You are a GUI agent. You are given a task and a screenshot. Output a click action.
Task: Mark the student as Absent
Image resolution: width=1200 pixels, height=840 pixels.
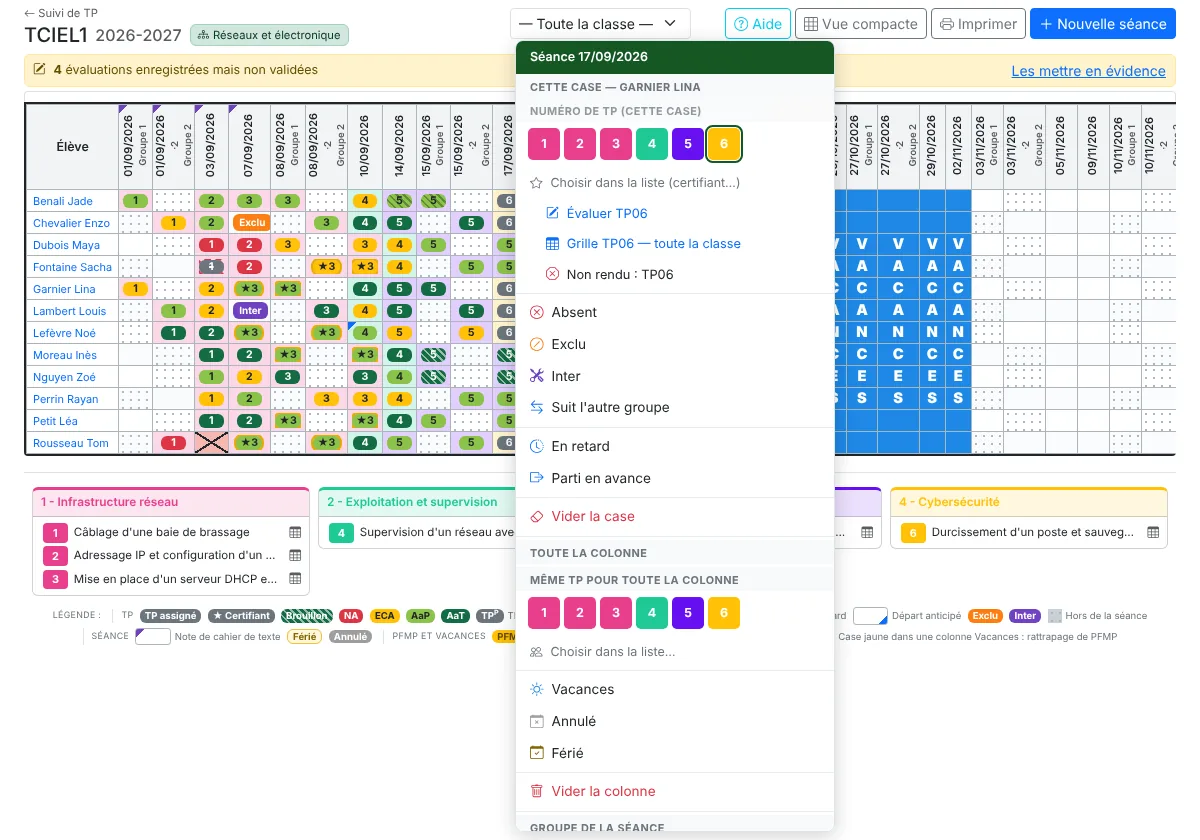pos(675,312)
